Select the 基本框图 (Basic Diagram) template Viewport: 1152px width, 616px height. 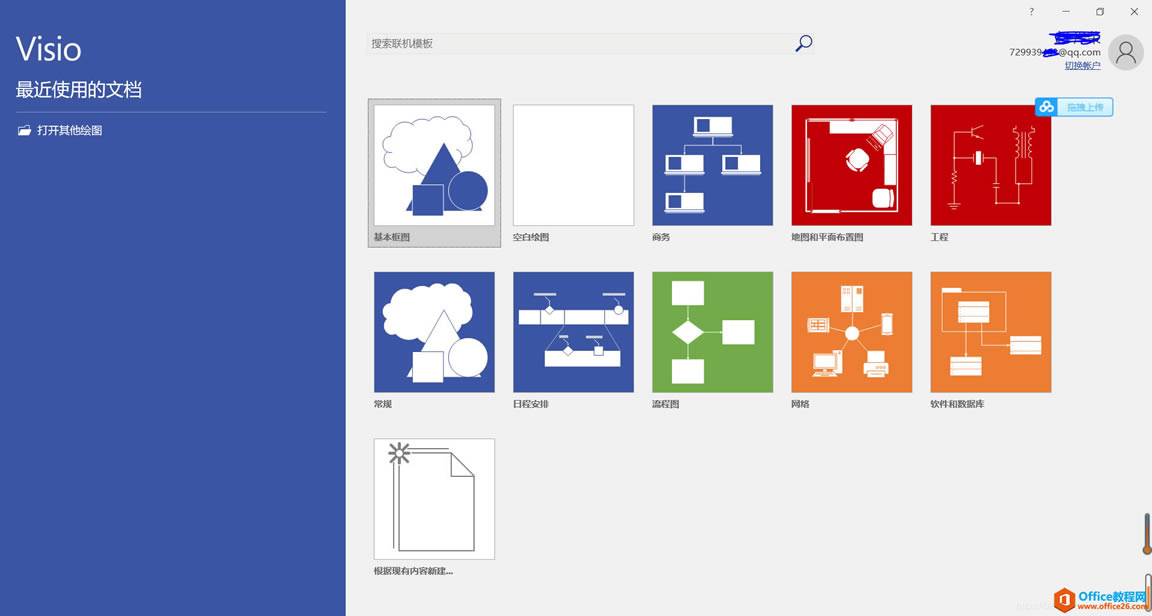click(434, 165)
